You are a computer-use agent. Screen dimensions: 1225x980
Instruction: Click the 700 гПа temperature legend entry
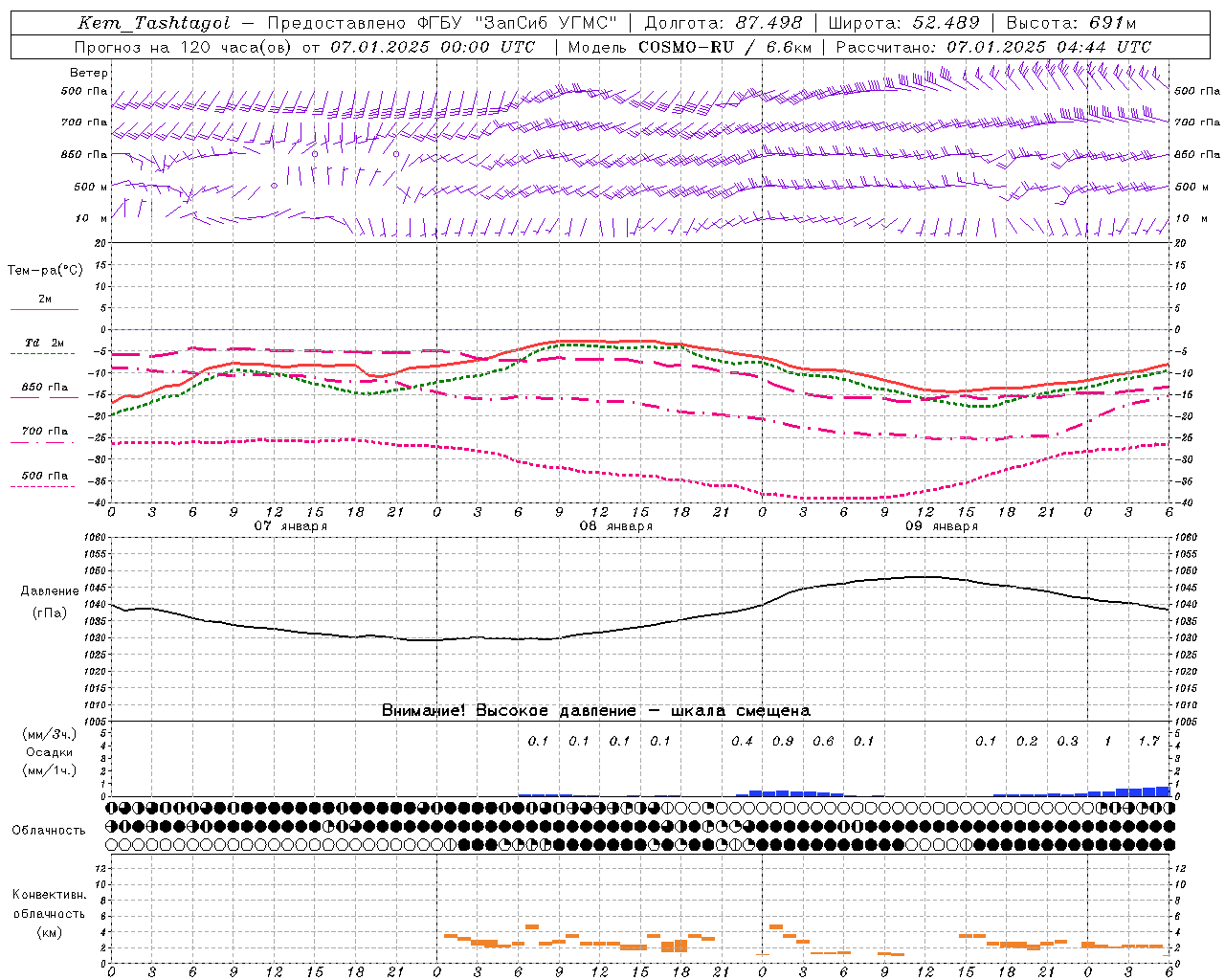pyautogui.click(x=45, y=432)
